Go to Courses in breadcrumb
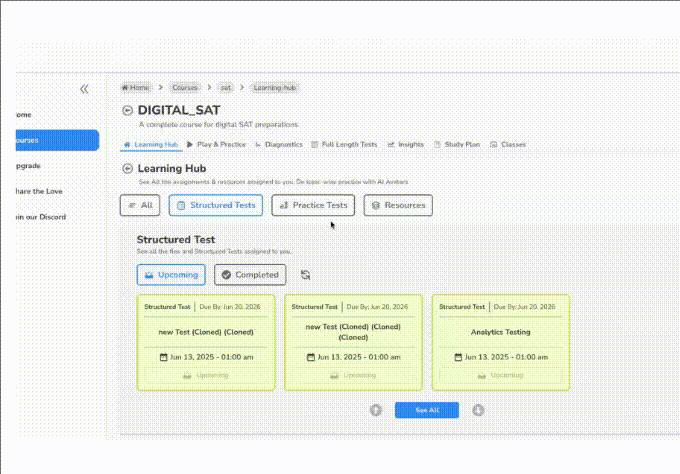Image resolution: width=680 pixels, height=474 pixels. coord(185,88)
